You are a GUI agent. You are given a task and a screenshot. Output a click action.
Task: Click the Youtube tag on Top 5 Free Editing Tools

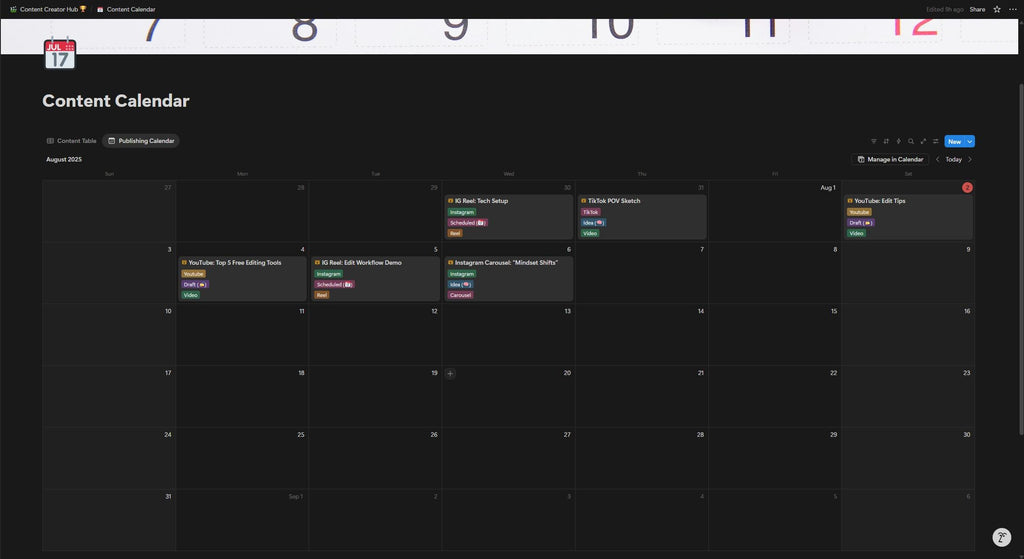point(193,274)
